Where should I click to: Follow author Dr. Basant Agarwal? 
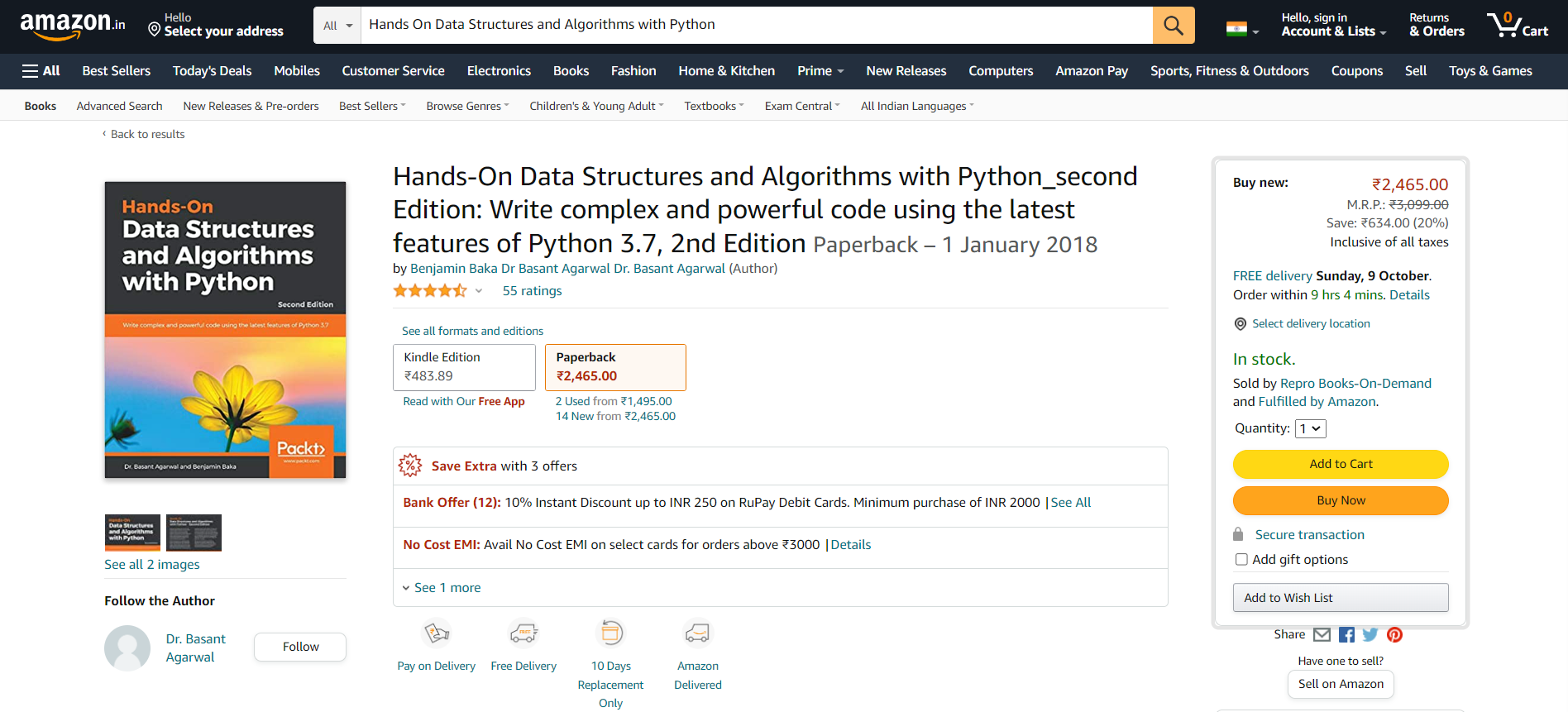(x=300, y=647)
